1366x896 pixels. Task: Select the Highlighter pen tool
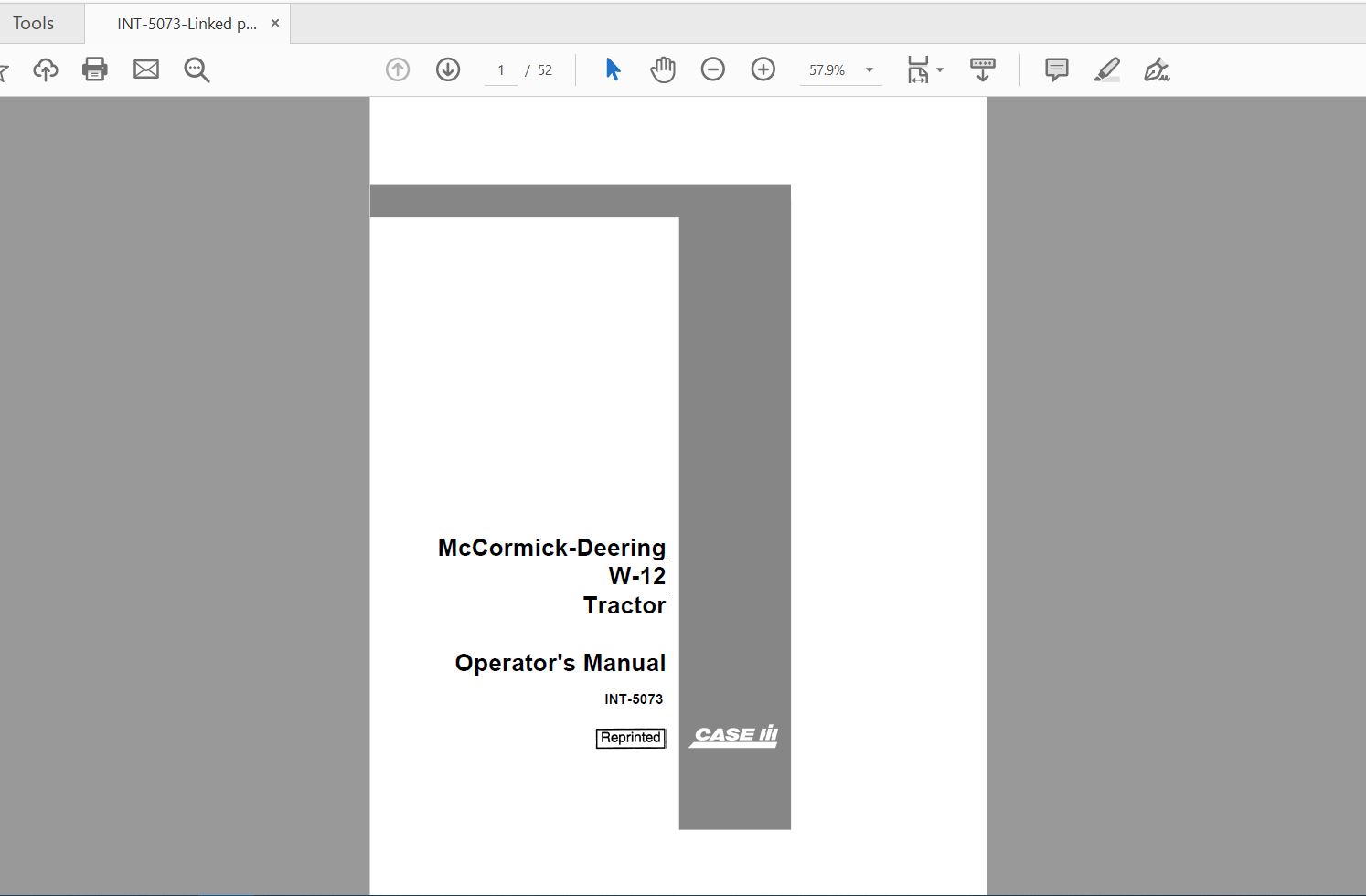point(1107,69)
